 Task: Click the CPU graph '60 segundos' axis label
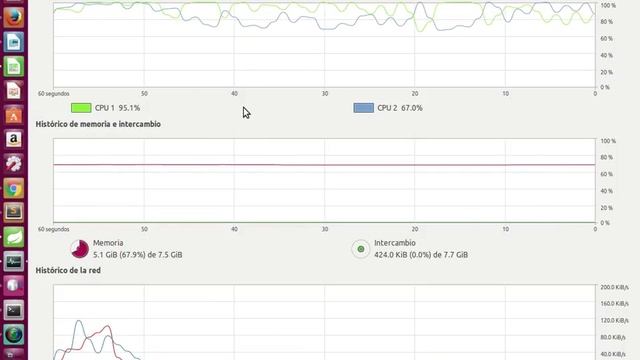tap(53, 93)
